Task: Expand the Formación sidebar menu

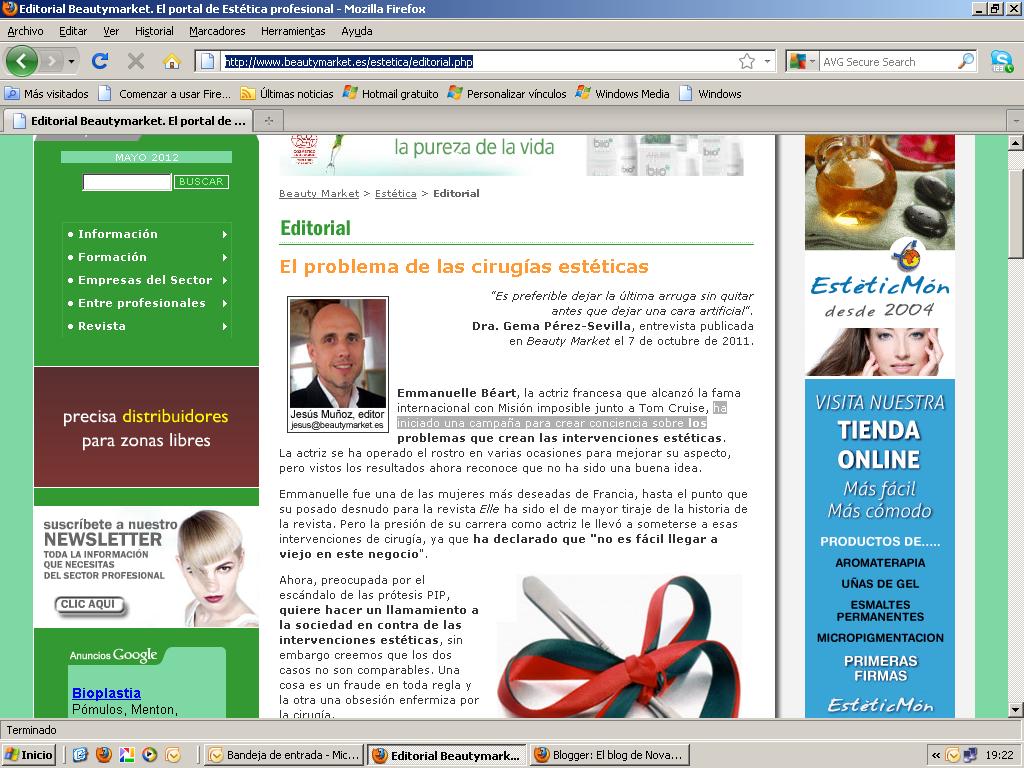Action: pos(147,257)
